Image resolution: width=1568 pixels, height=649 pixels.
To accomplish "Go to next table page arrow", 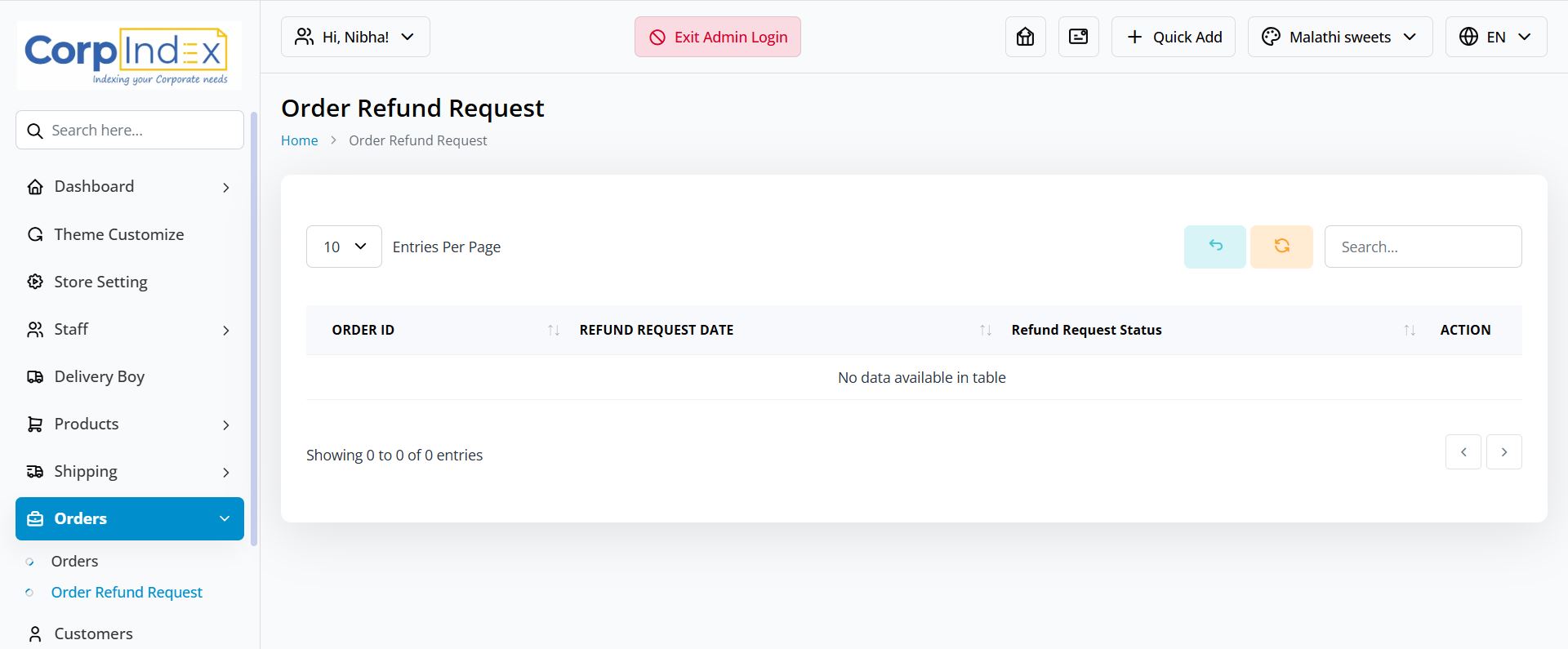I will pyautogui.click(x=1503, y=452).
